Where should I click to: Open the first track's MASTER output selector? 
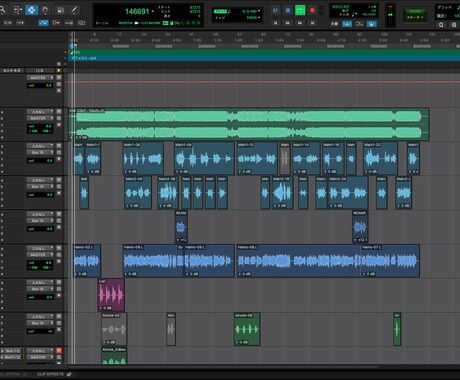pos(40,78)
